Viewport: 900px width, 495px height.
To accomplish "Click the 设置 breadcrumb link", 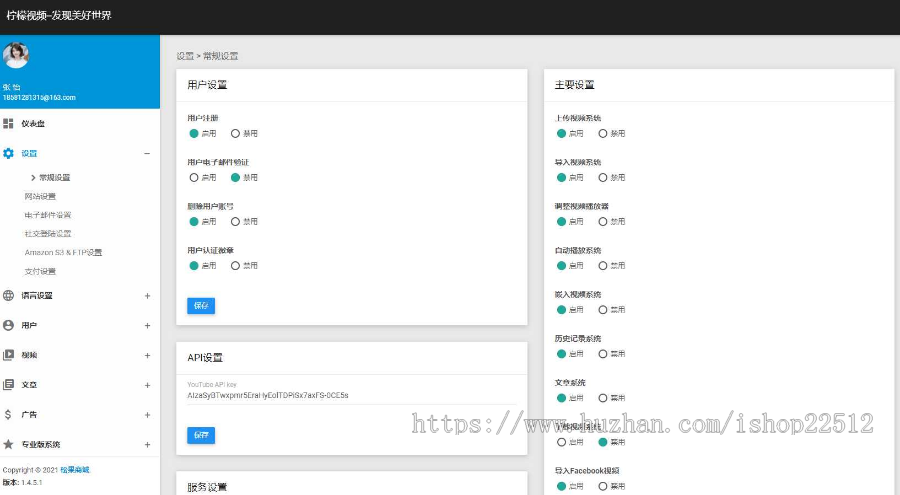I will [185, 56].
